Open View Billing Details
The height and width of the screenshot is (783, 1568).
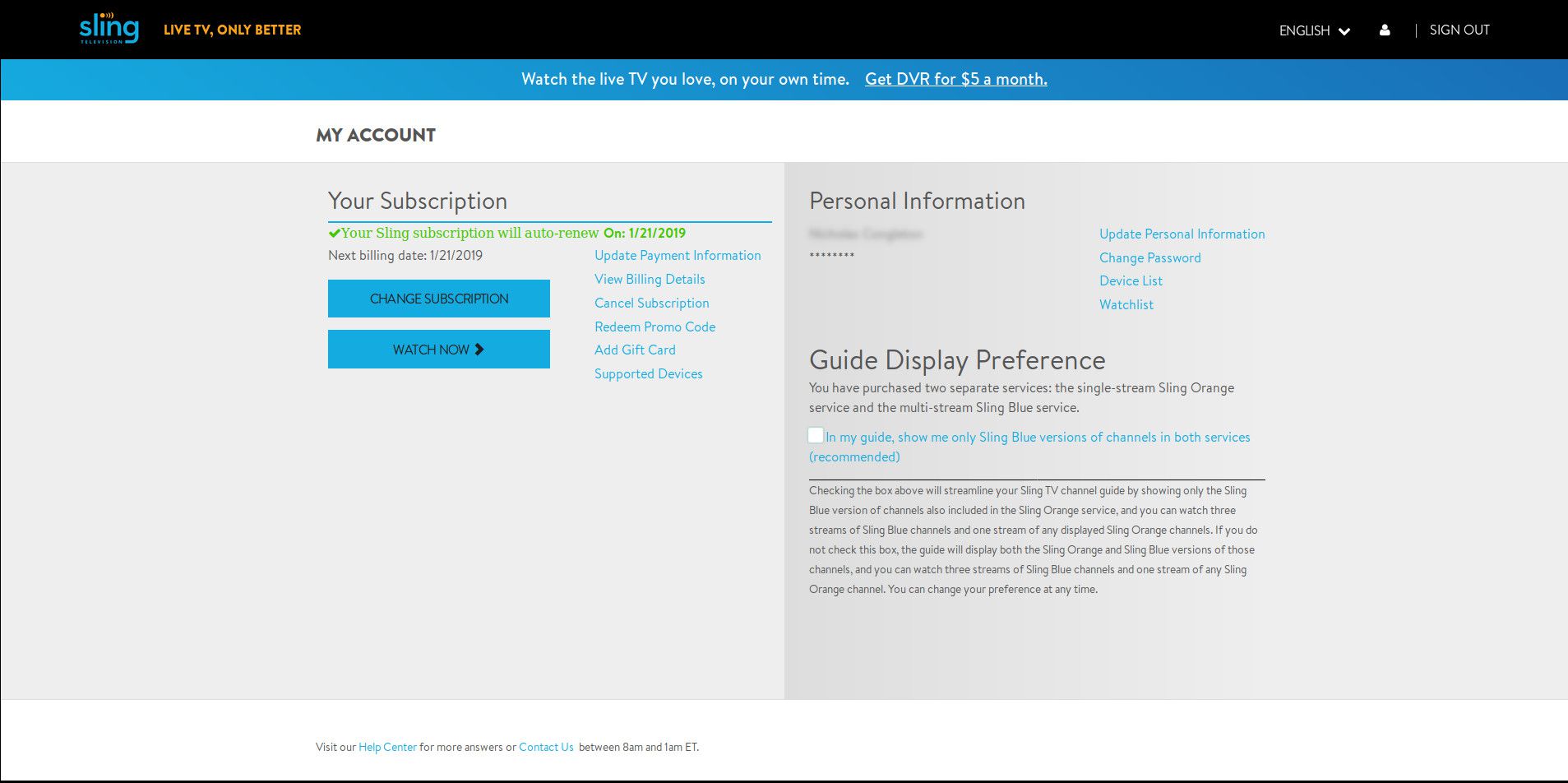click(650, 280)
